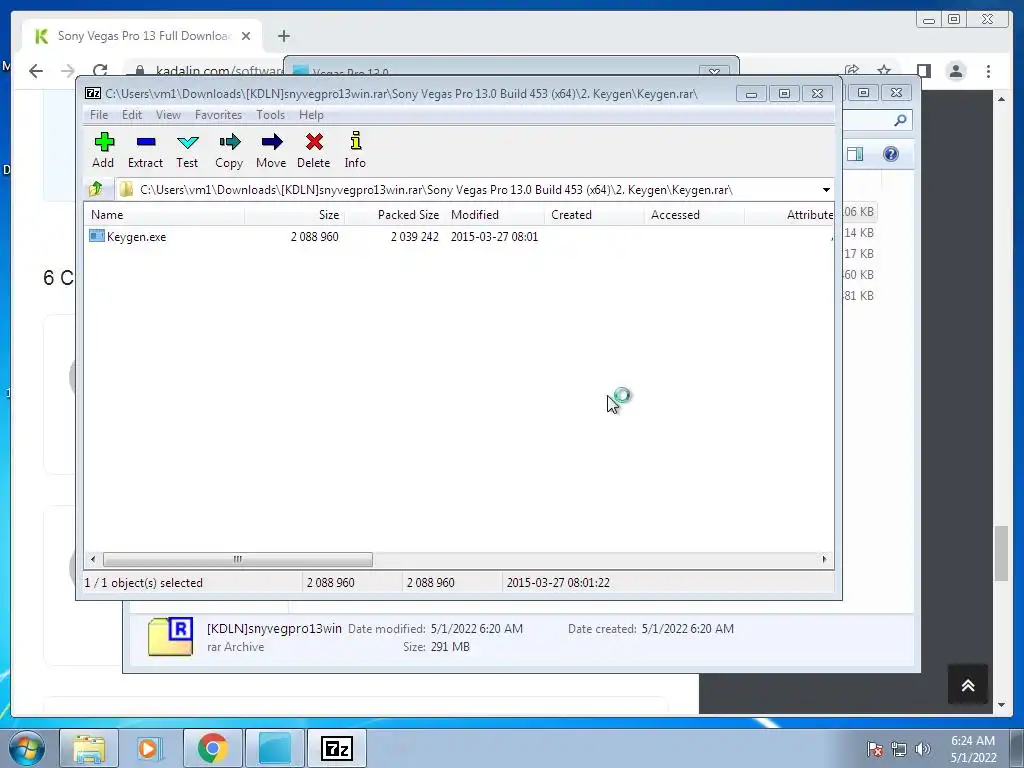This screenshot has height=768, width=1024.
Task: Open the Favorites menu
Action: (218, 115)
